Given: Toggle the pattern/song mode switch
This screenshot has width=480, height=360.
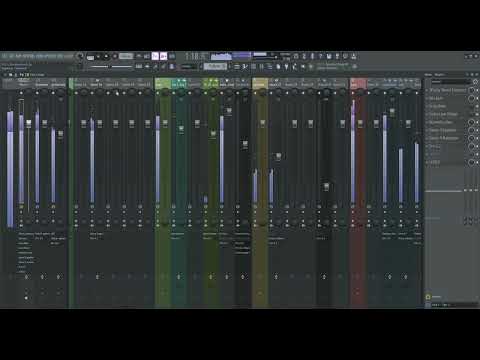Looking at the screenshot, I should 90,57.
